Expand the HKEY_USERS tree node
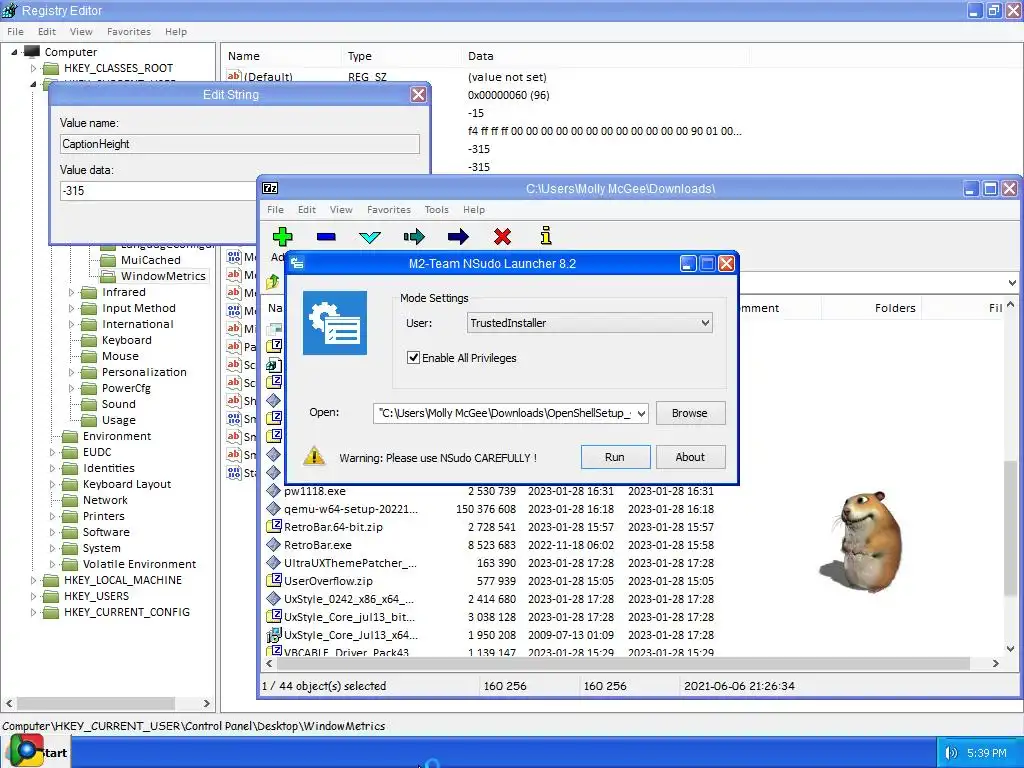This screenshot has height=768, width=1024. click(x=33, y=596)
